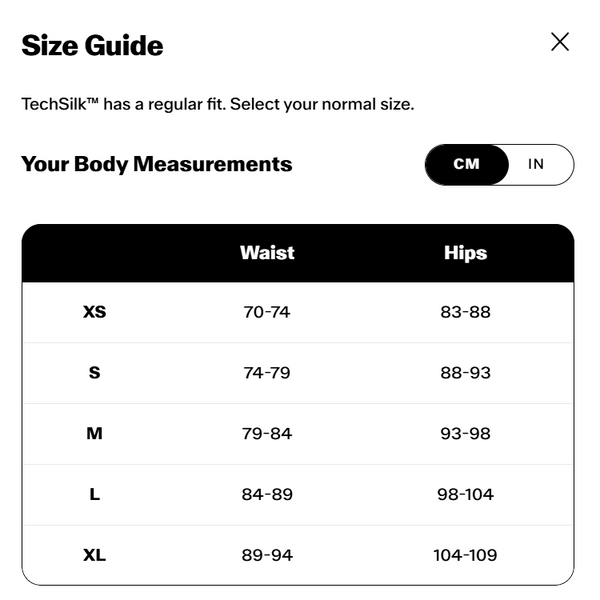Image resolution: width=600 pixels, height=600 pixels.
Task: Click the 98-104 hips cell
Action: 465,494
